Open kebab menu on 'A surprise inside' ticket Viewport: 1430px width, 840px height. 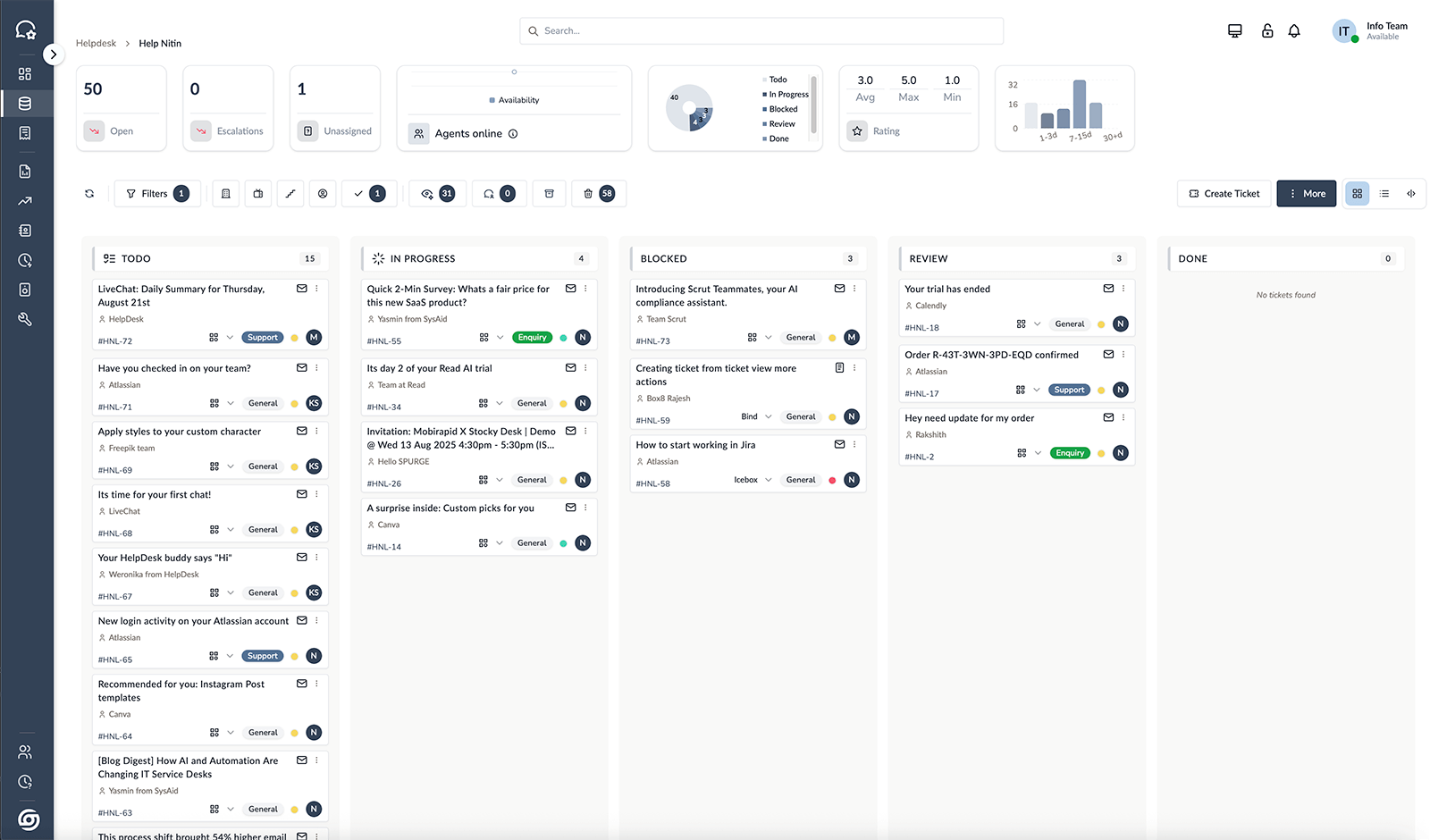[x=585, y=508]
